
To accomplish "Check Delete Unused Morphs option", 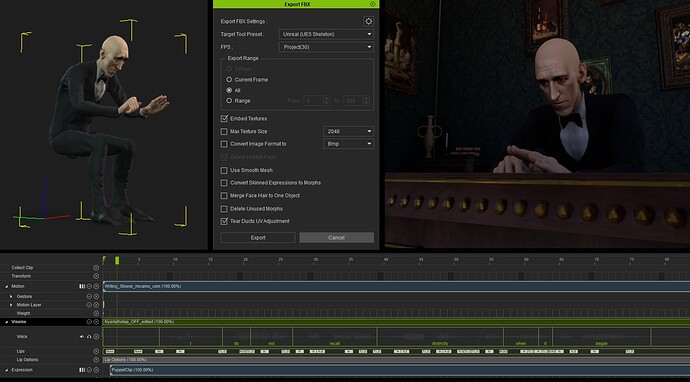I will point(224,209).
